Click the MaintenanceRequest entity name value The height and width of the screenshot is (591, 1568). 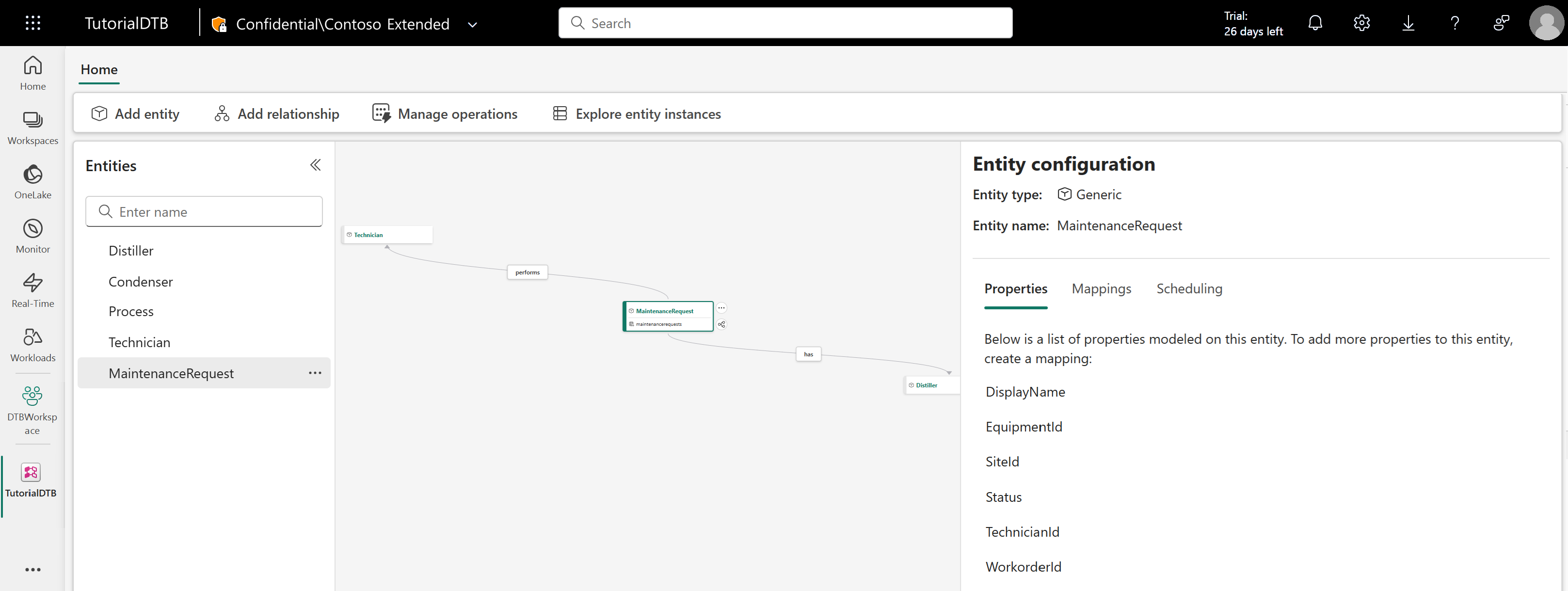(1119, 226)
